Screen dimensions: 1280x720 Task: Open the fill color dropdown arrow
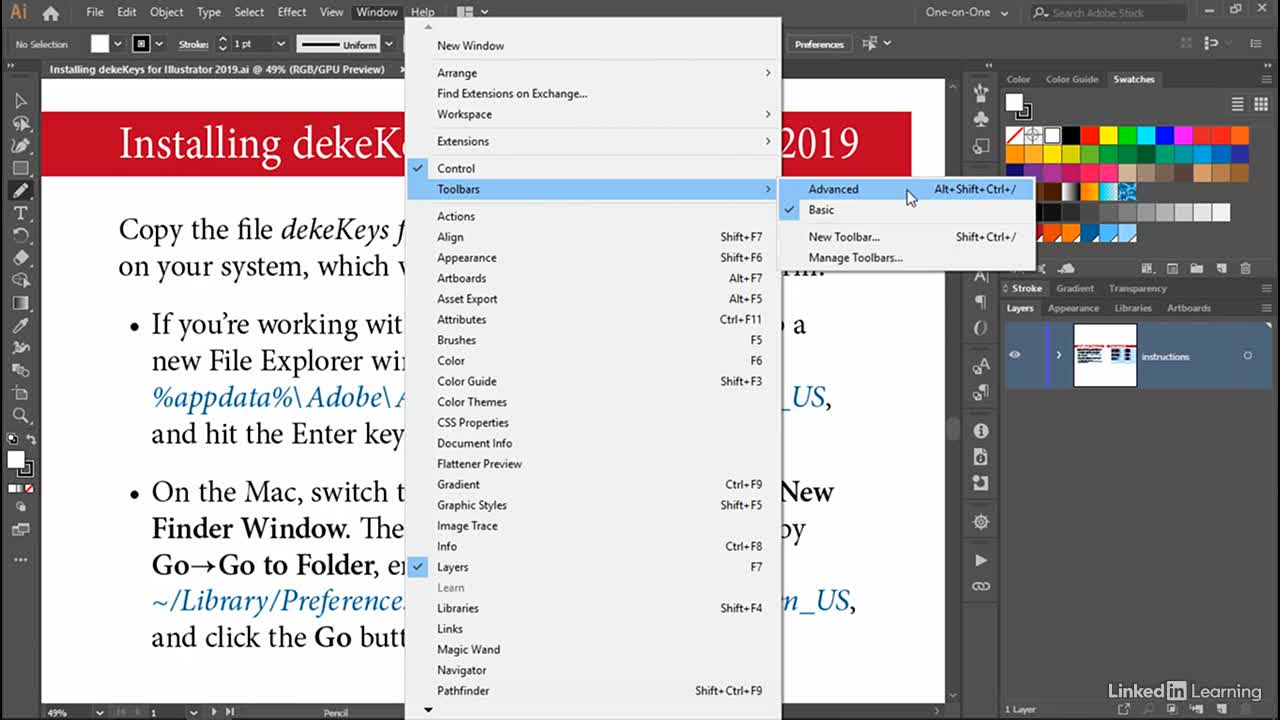tap(118, 44)
